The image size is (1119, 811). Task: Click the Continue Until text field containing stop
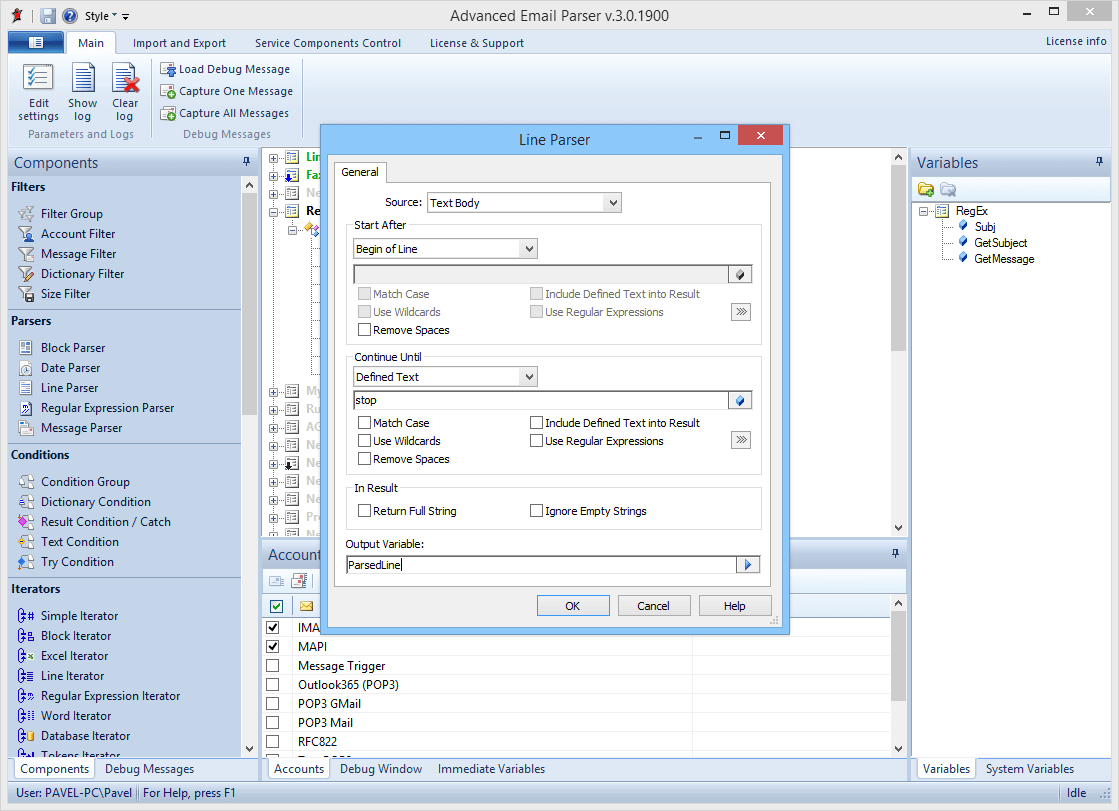click(x=541, y=401)
